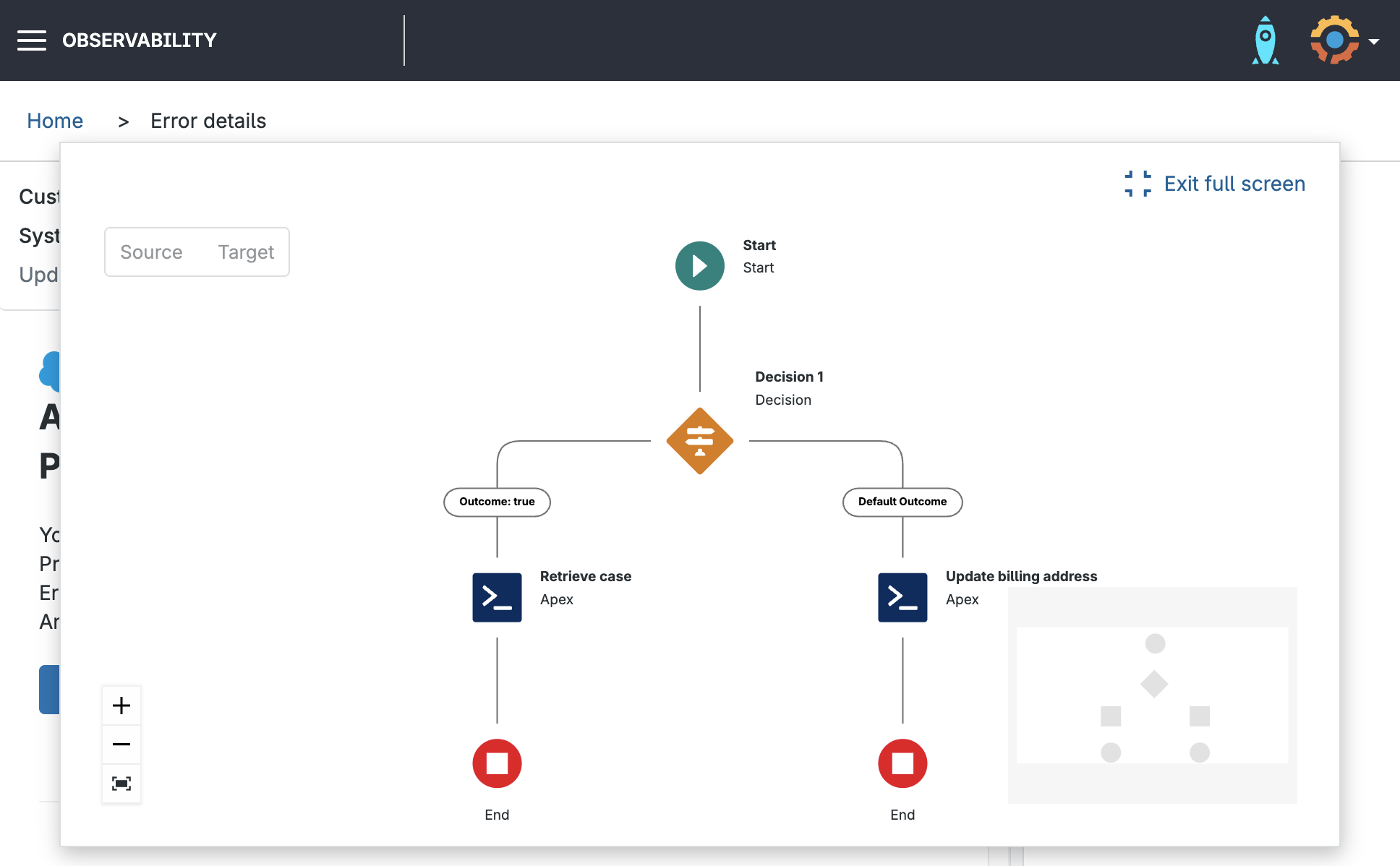Select the green Start play node
Screen dimensions: 1400x866
pos(699,266)
